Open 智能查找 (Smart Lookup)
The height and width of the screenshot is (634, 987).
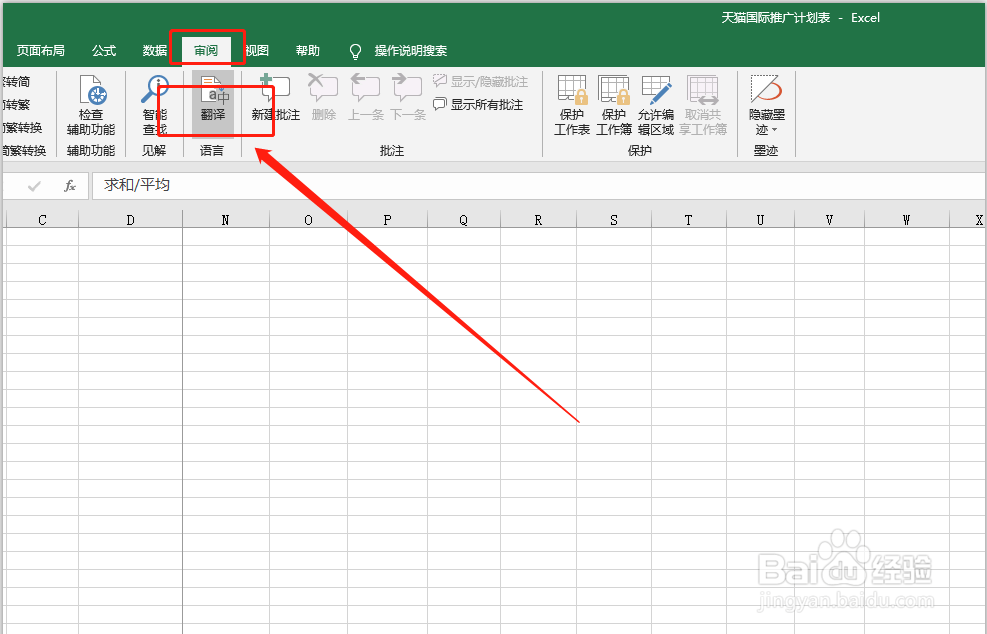154,105
